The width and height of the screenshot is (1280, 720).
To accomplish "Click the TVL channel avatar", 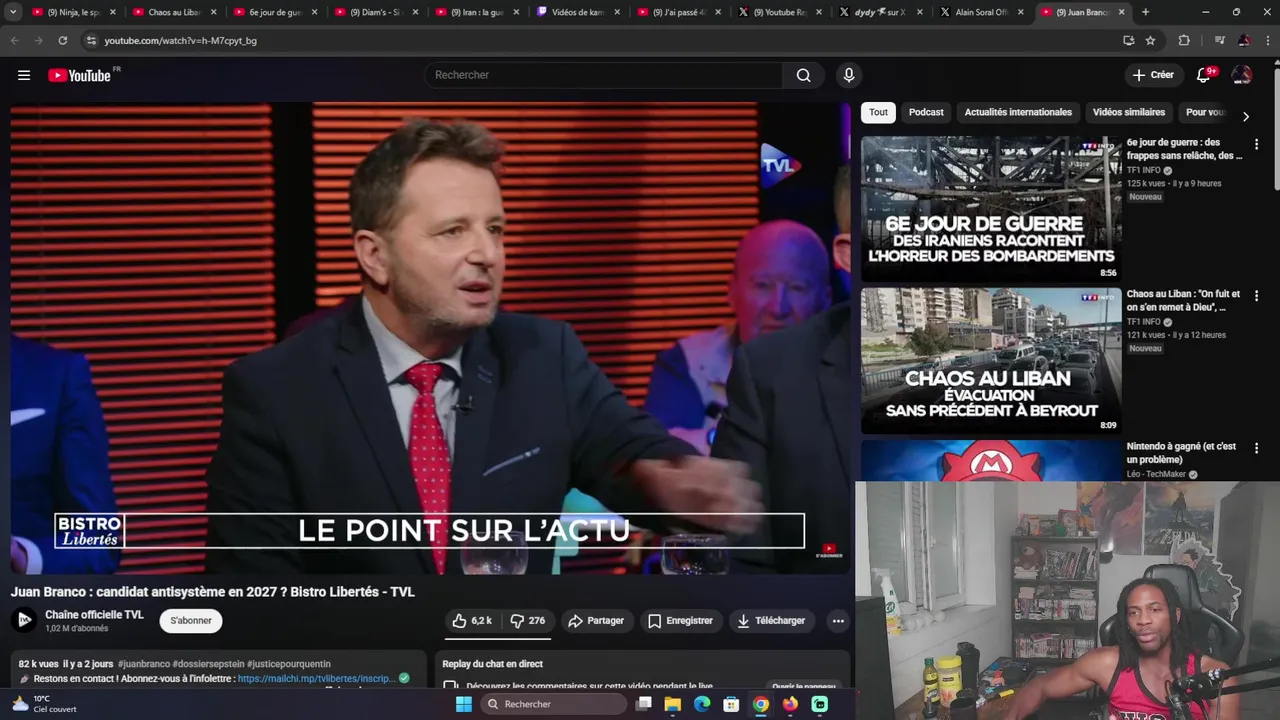I will coord(24,621).
